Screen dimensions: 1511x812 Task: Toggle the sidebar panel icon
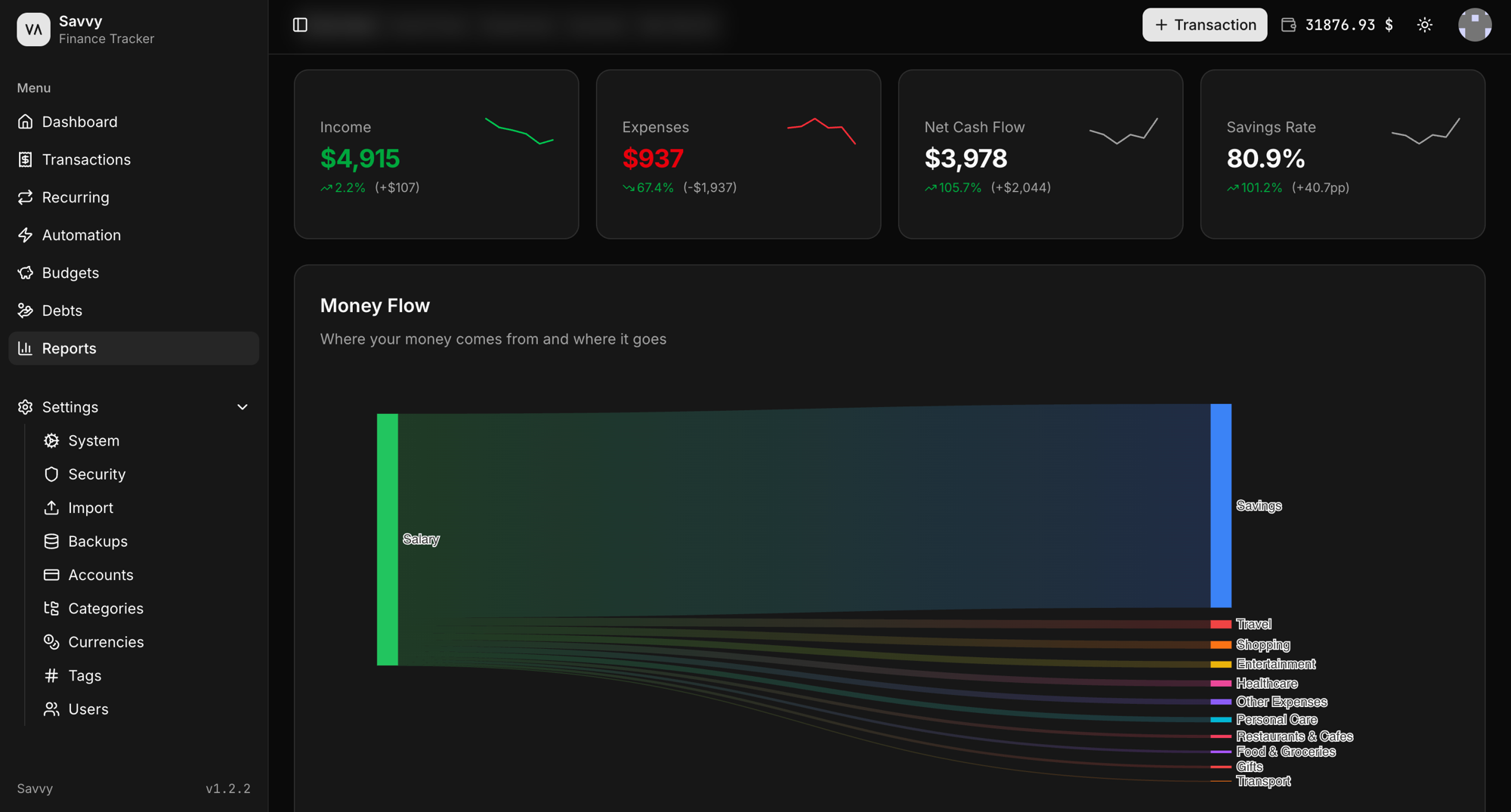[x=300, y=25]
